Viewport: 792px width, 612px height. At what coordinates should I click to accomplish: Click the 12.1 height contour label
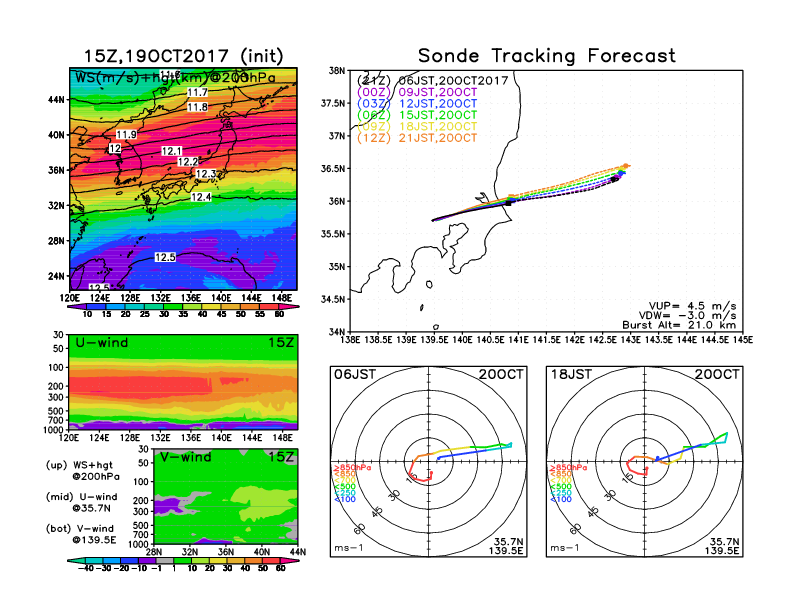(171, 151)
